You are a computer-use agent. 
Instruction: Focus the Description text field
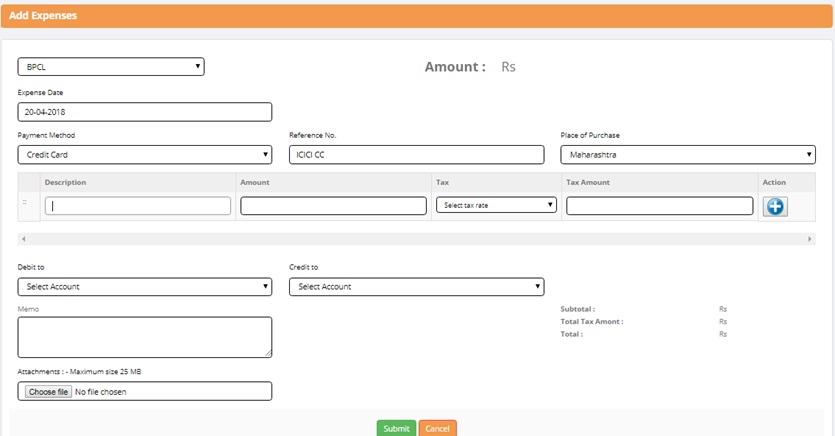coord(138,206)
